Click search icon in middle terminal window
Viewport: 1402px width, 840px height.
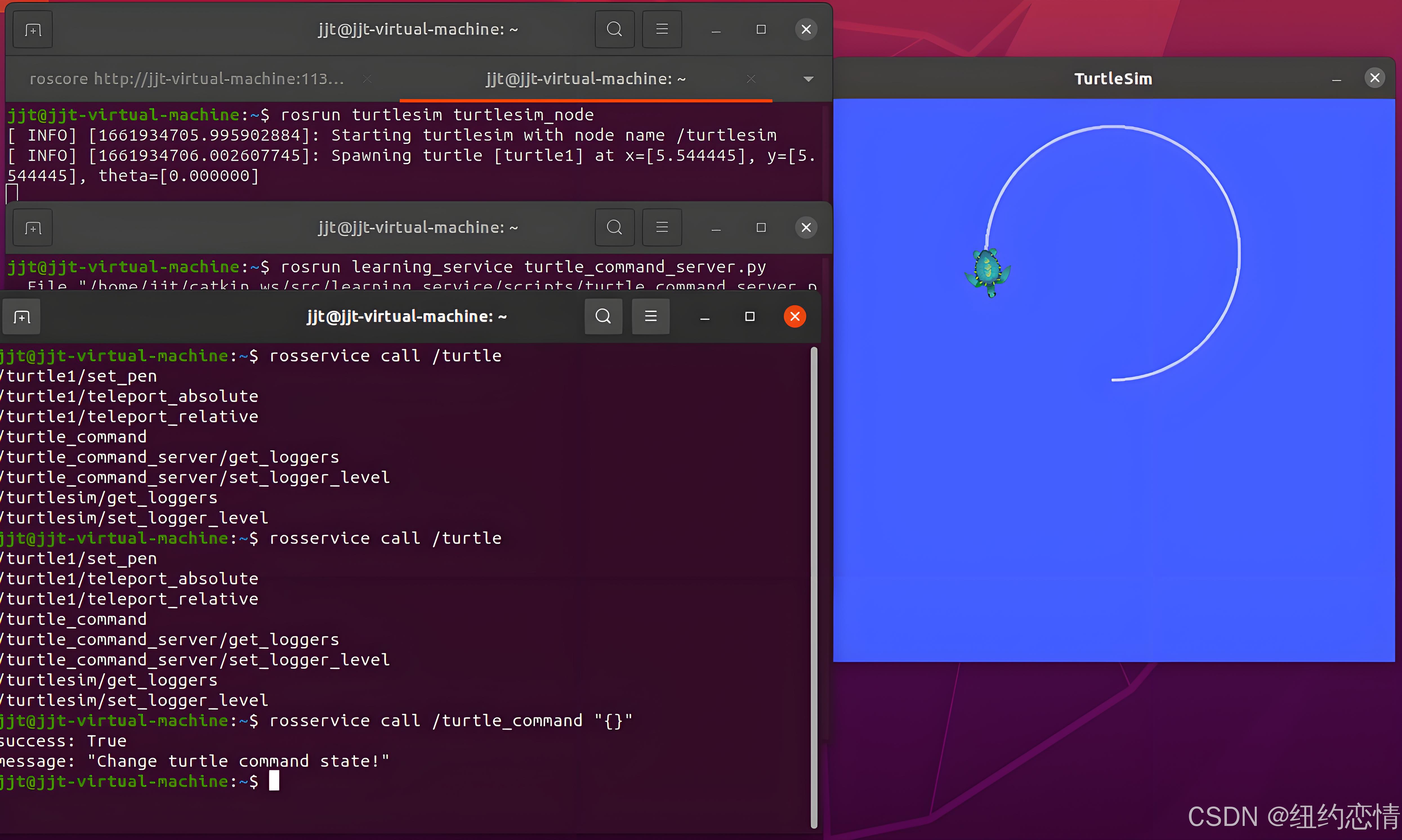tap(614, 227)
